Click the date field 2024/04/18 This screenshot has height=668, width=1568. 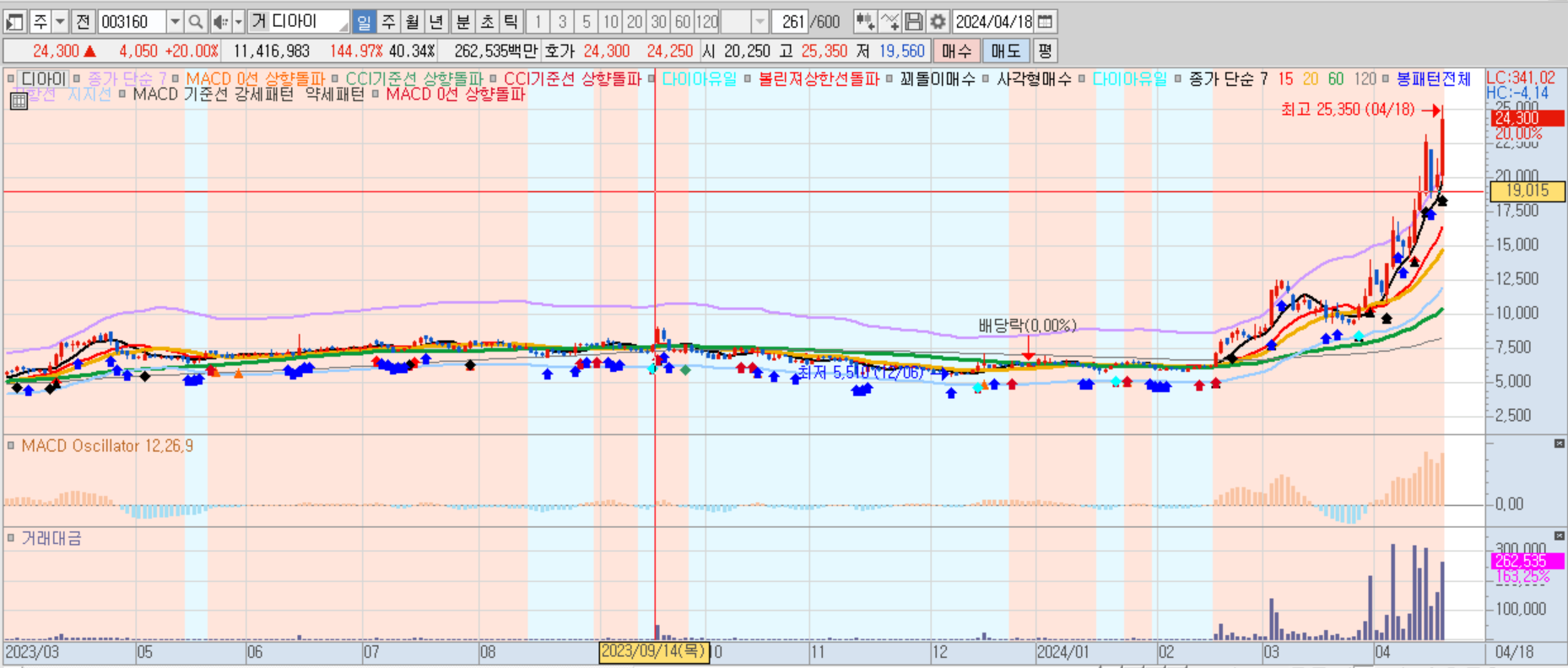pos(994,22)
